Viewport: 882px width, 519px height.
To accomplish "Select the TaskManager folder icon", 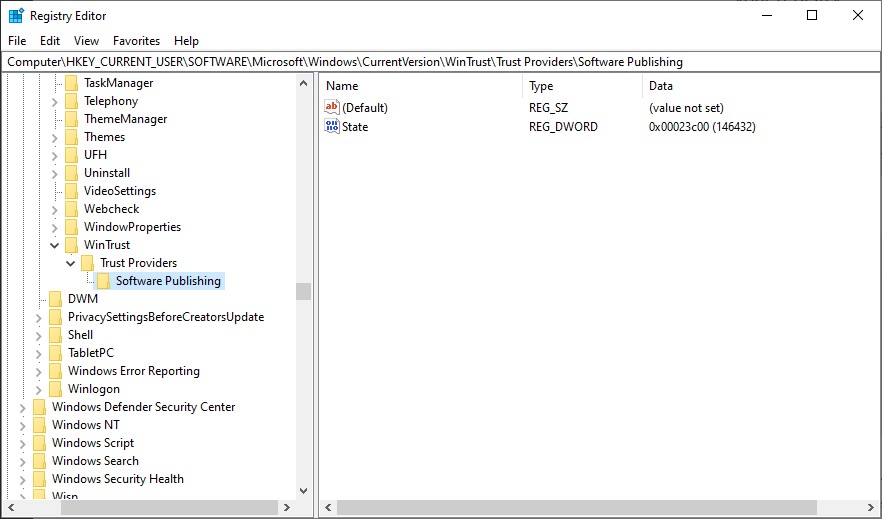I will click(x=71, y=83).
